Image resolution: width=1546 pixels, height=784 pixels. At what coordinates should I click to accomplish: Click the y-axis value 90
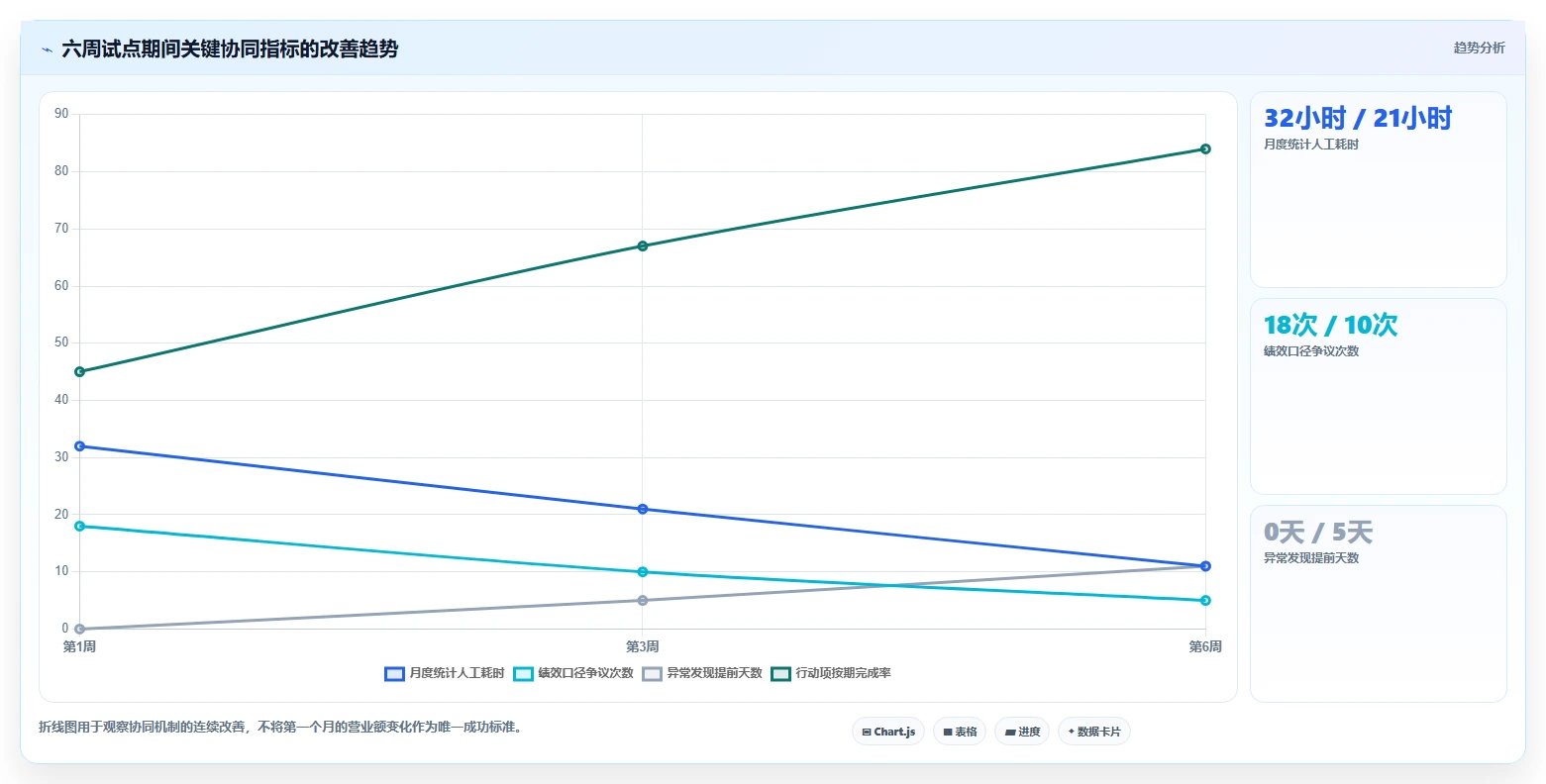61,114
